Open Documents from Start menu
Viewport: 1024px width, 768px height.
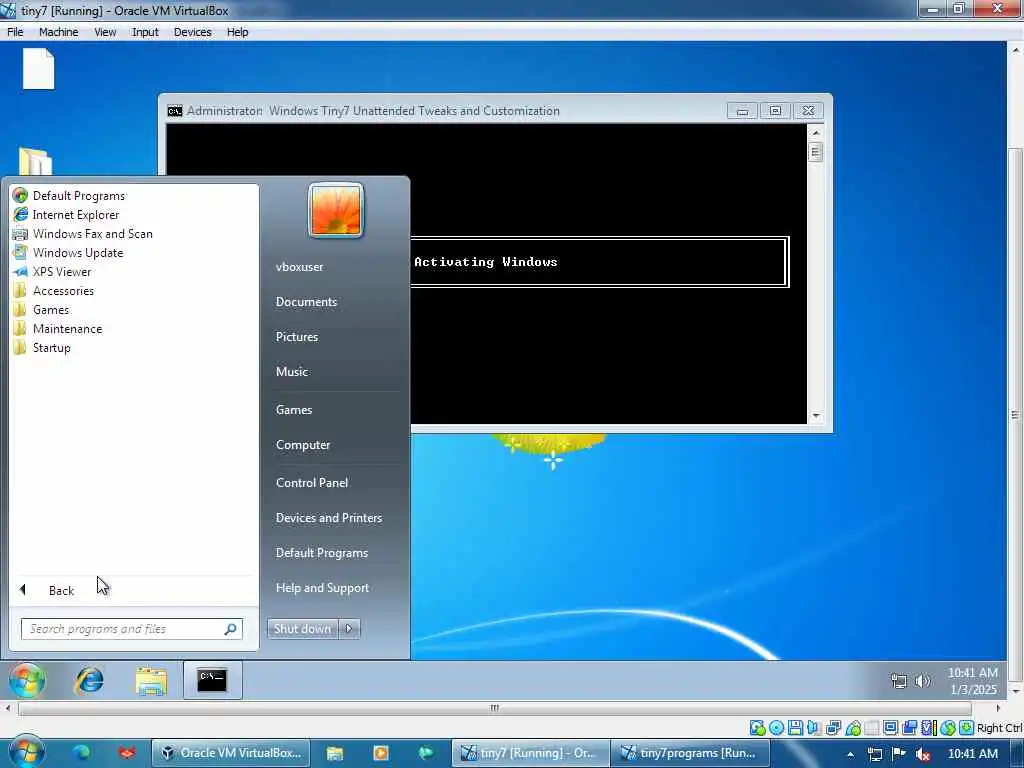coord(306,302)
